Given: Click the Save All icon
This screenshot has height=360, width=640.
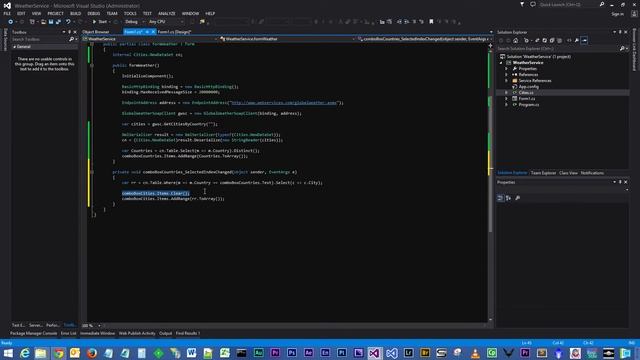Looking at the screenshot, I should pos(58,22).
